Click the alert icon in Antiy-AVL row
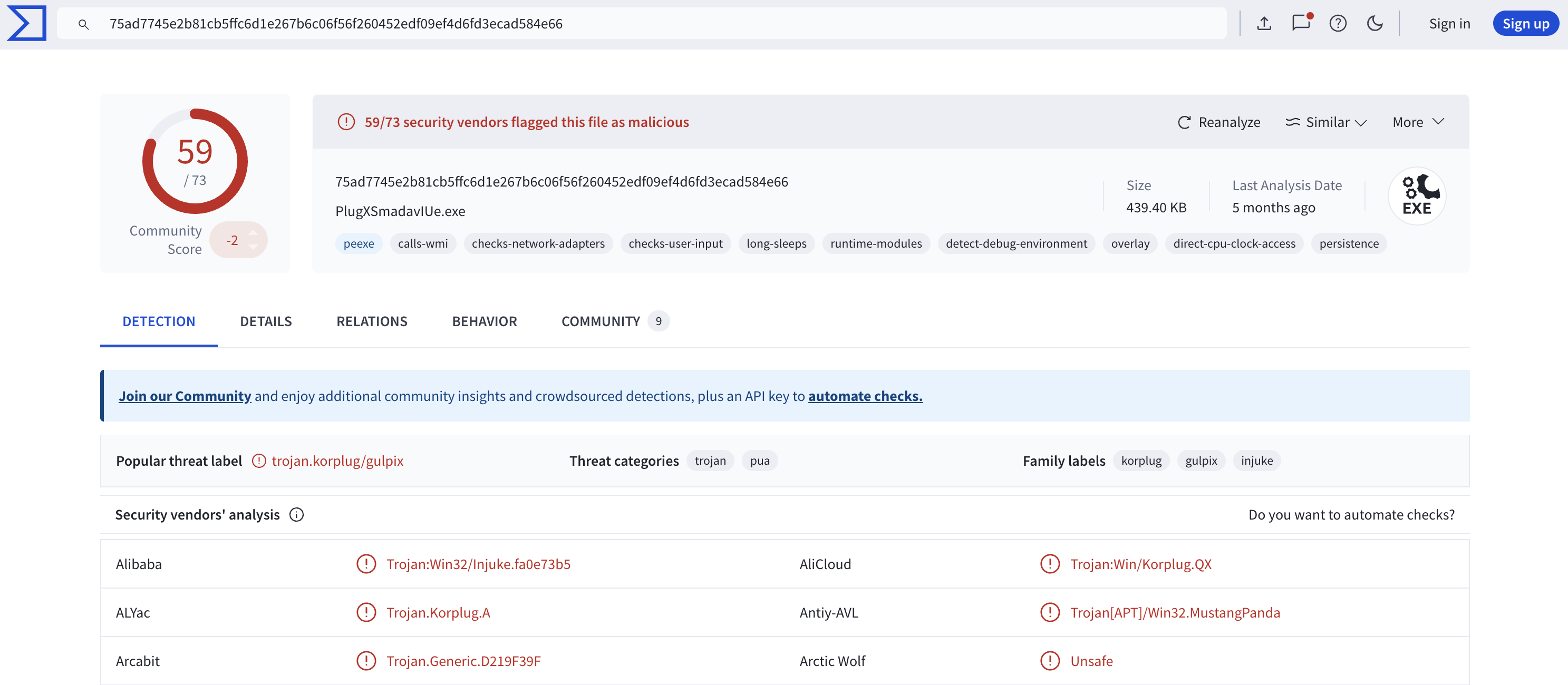 (x=1050, y=612)
